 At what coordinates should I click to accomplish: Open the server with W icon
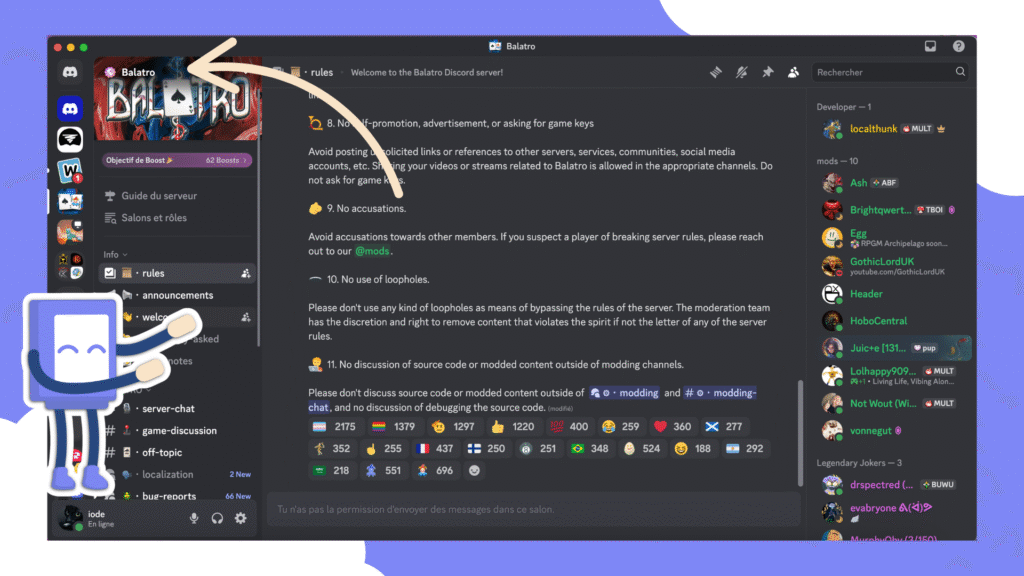click(x=70, y=171)
